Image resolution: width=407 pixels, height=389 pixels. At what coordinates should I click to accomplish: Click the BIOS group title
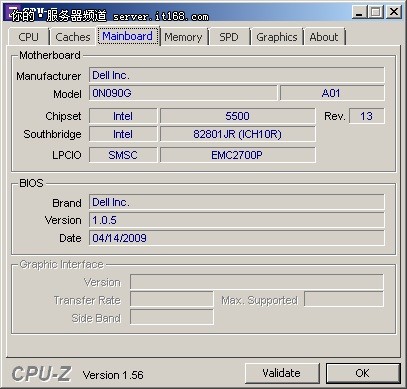click(x=31, y=183)
